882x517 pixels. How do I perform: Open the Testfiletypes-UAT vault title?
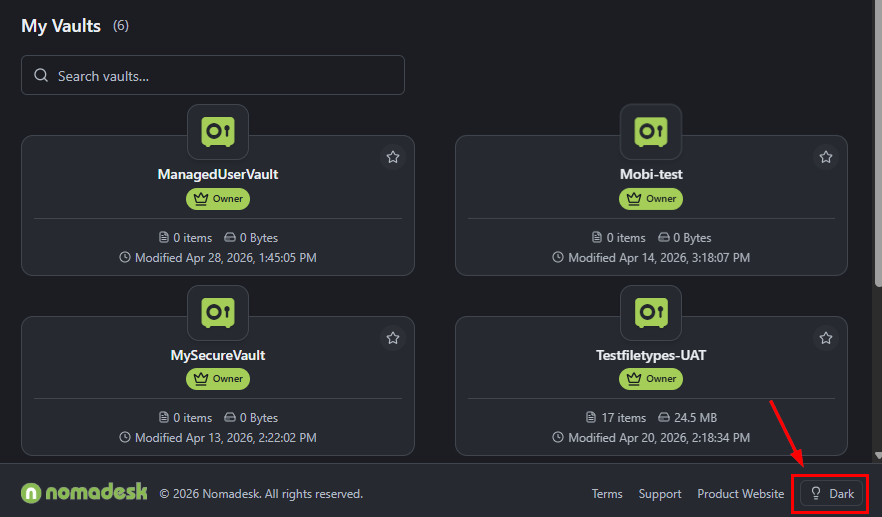tap(651, 355)
